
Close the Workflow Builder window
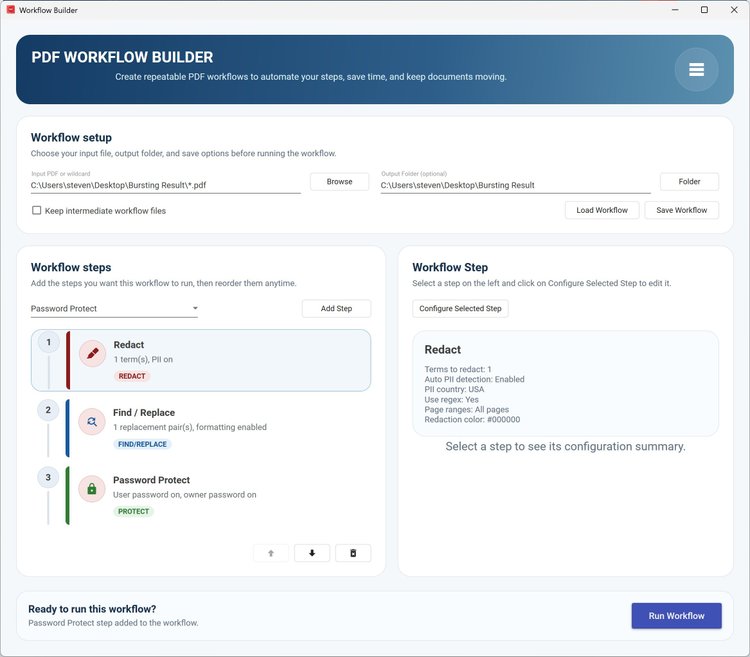coord(734,10)
